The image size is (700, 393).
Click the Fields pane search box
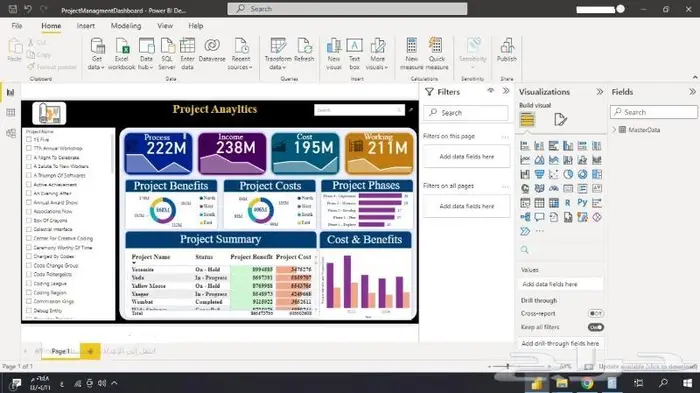click(x=654, y=112)
